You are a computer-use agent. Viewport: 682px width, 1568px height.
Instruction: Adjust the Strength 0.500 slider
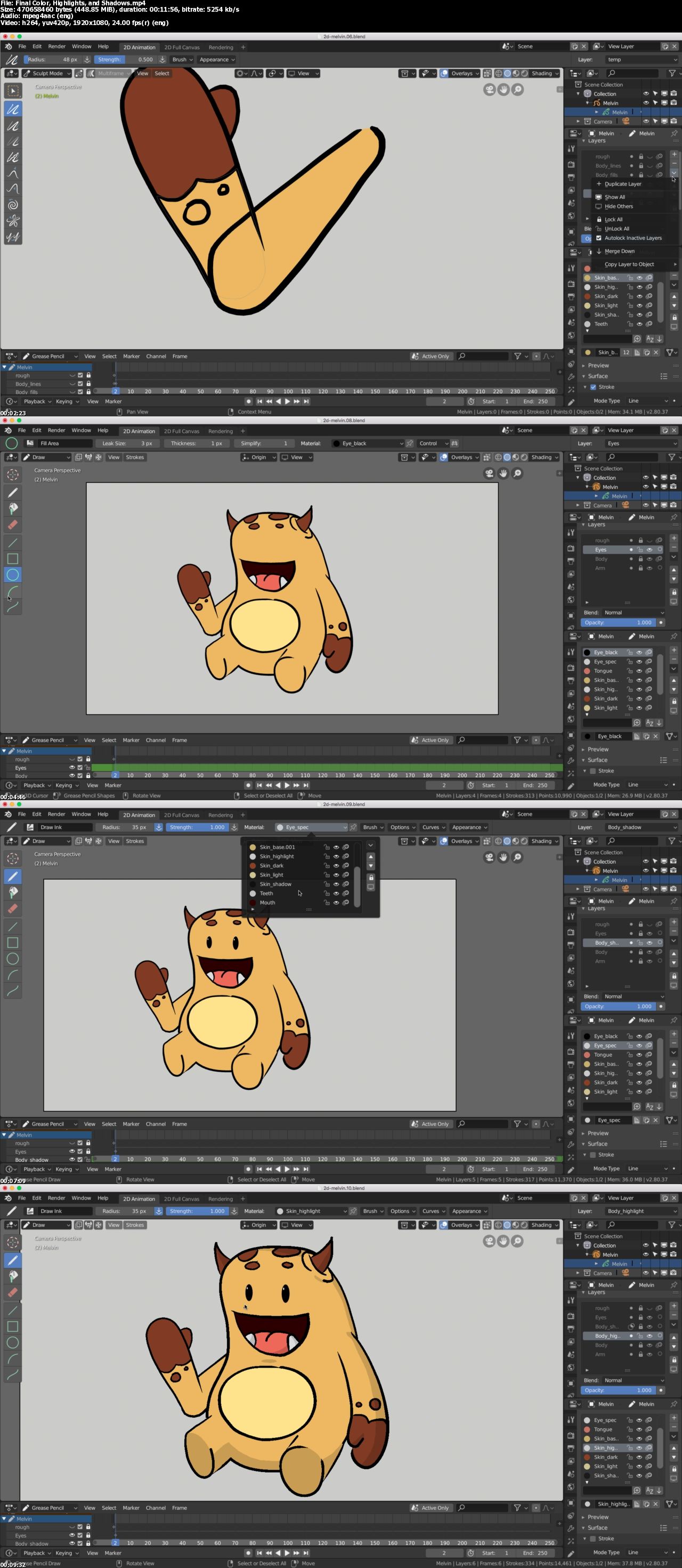126,60
